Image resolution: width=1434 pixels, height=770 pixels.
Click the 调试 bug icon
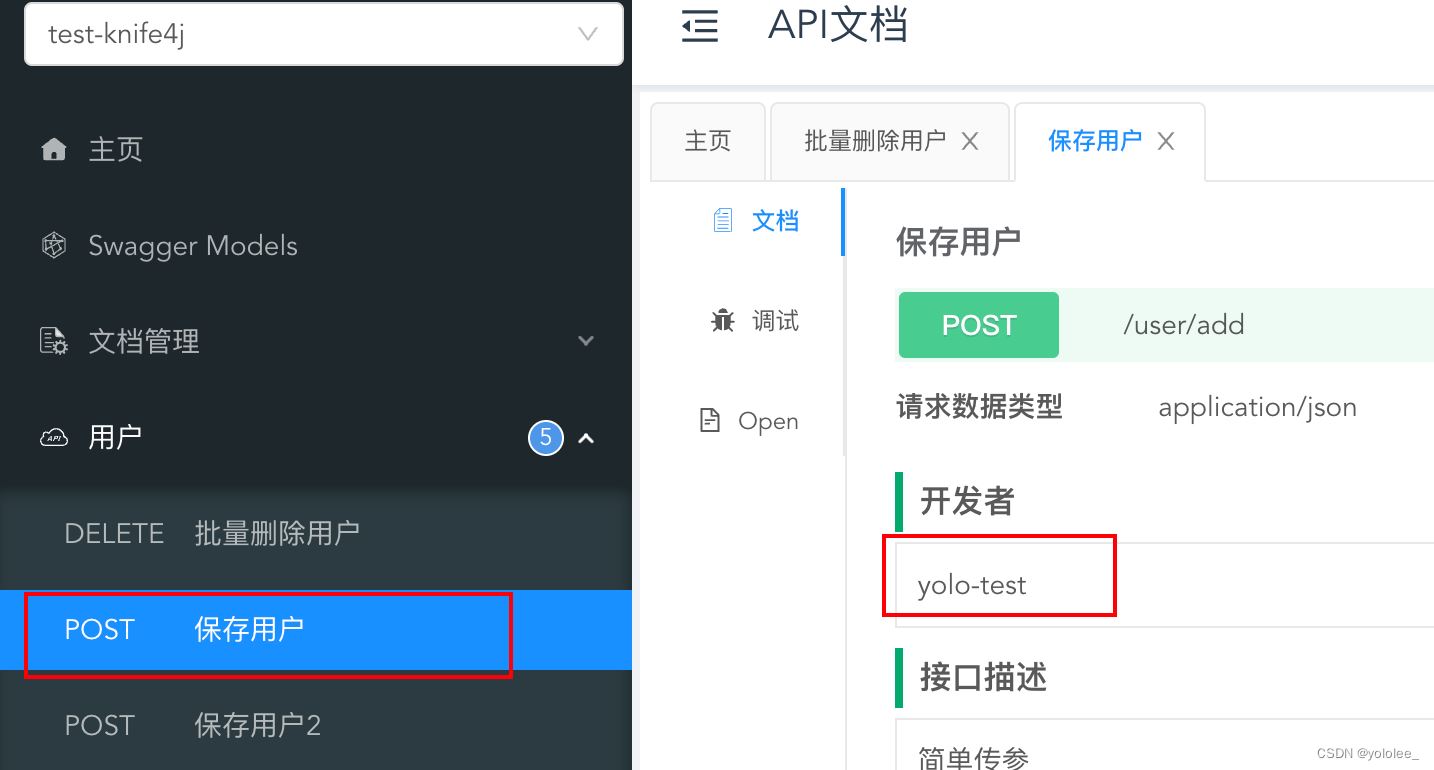723,321
